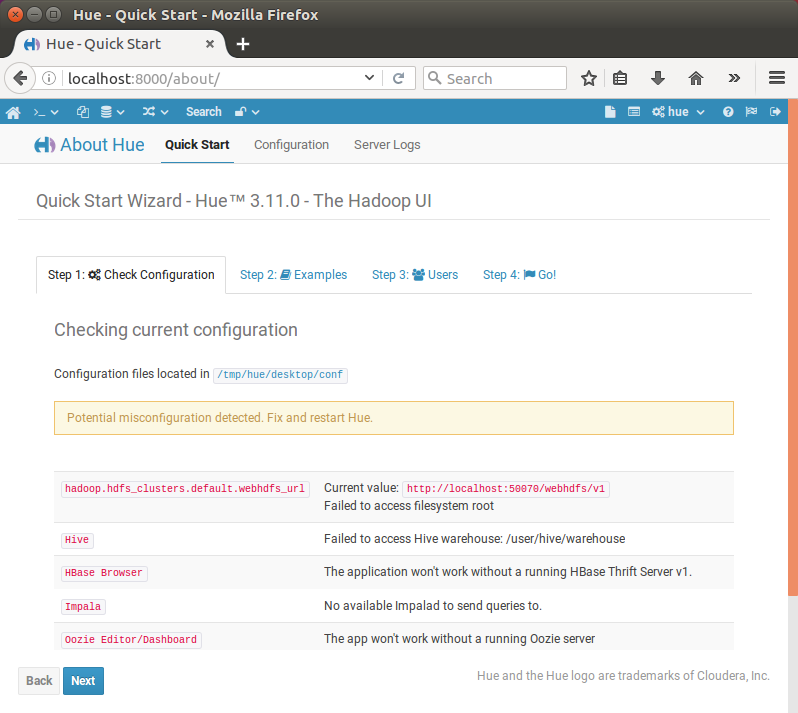Click the checkered flag tour icon
The image size is (798, 713).
tap(751, 112)
